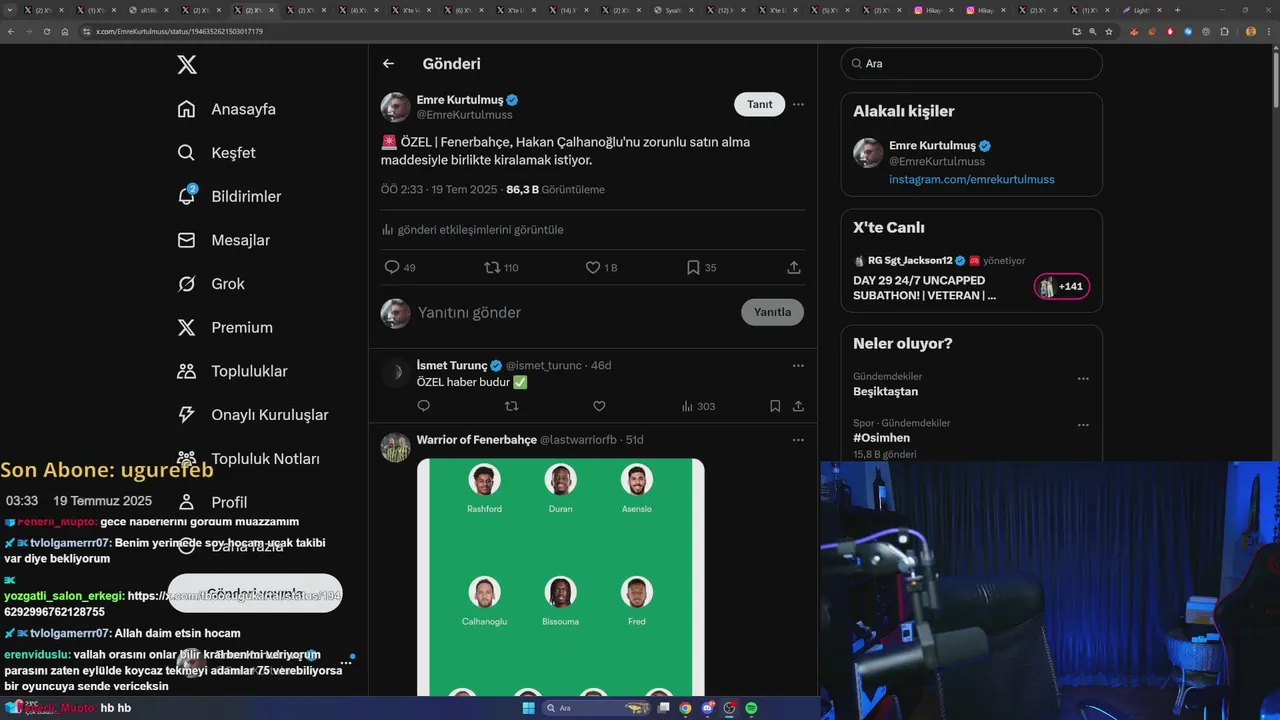
Task: Reply to İsmet Turunç's comment
Action: pos(424,406)
